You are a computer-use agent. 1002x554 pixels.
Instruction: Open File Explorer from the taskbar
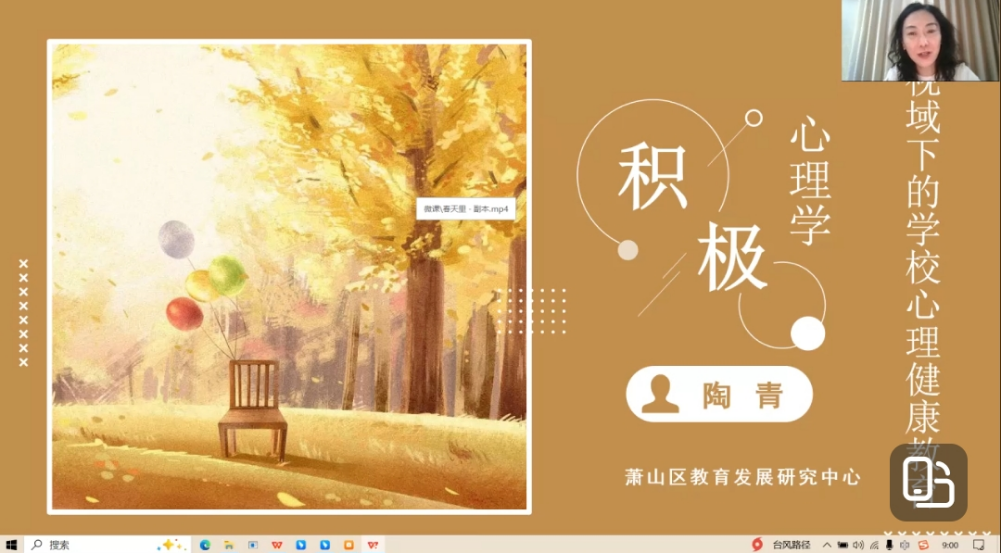click(229, 545)
